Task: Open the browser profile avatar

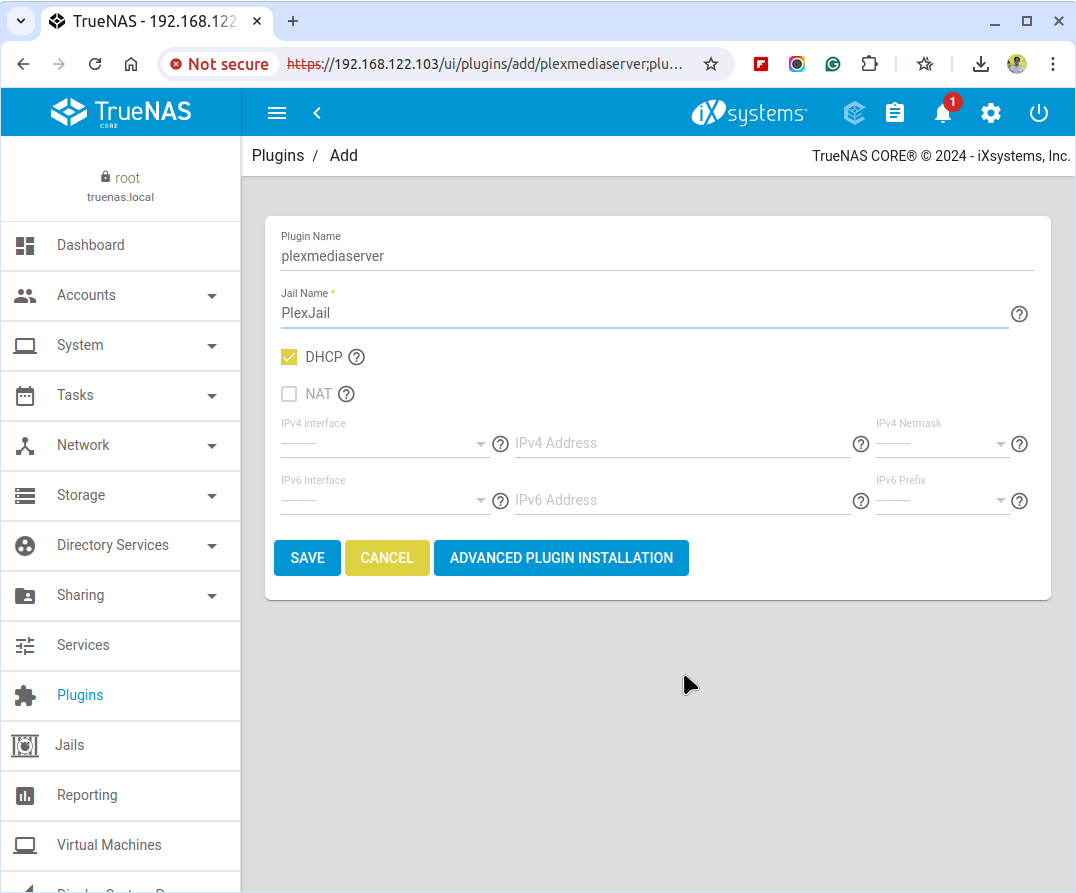Action: 1016,64
